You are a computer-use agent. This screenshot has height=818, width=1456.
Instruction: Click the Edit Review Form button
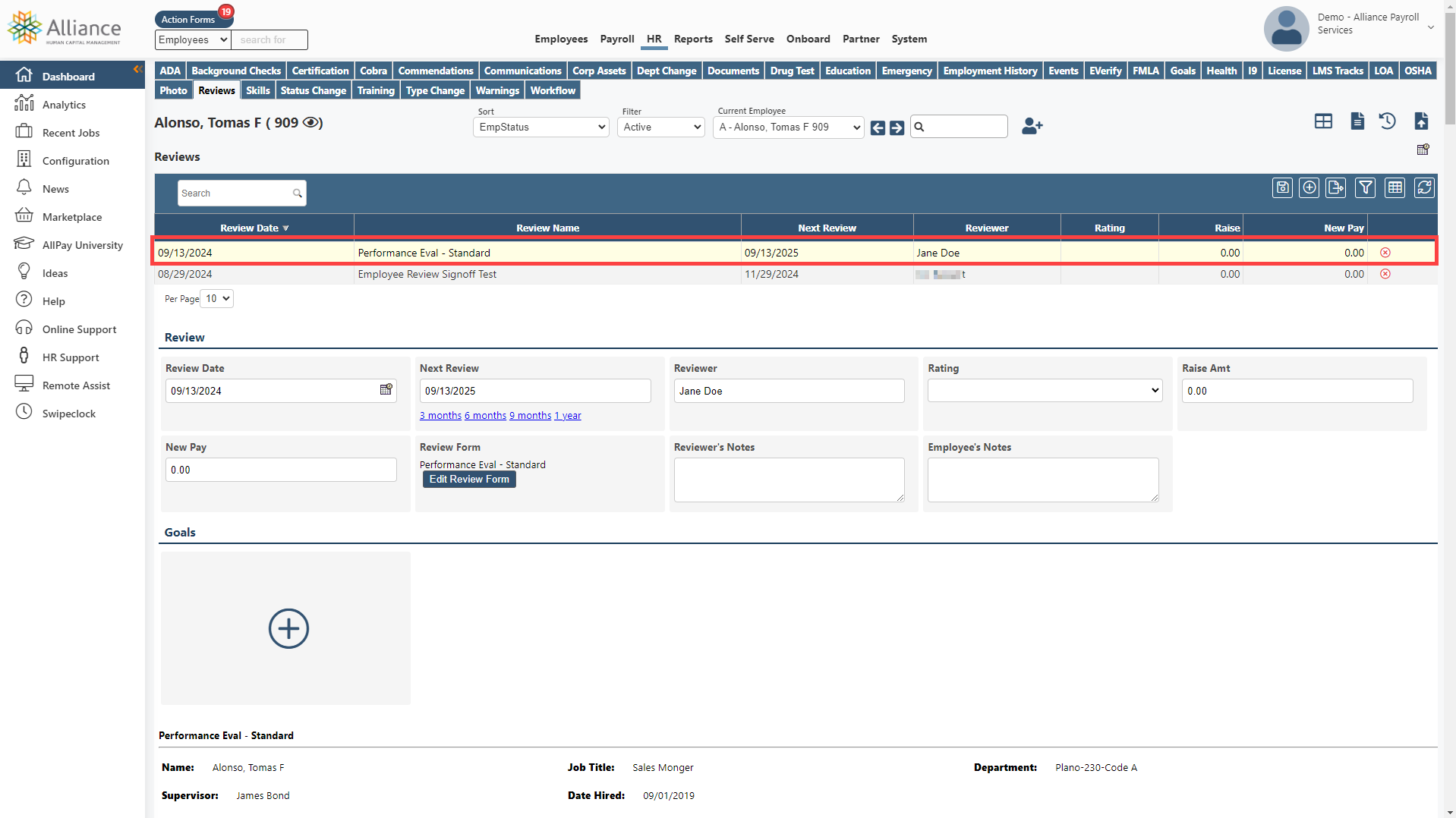click(469, 480)
